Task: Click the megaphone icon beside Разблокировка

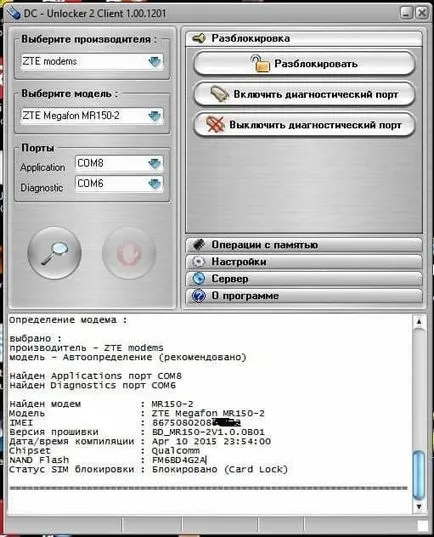Action: pyautogui.click(x=199, y=38)
